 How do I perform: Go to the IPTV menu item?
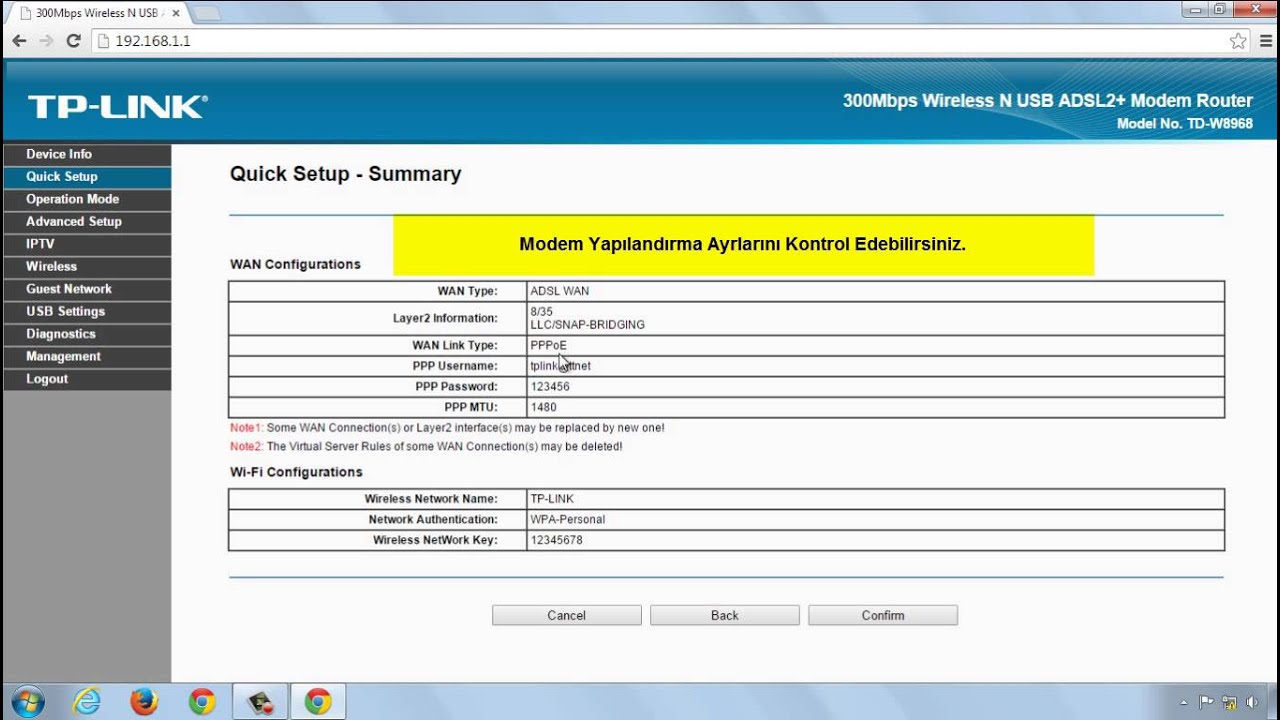(x=87, y=244)
